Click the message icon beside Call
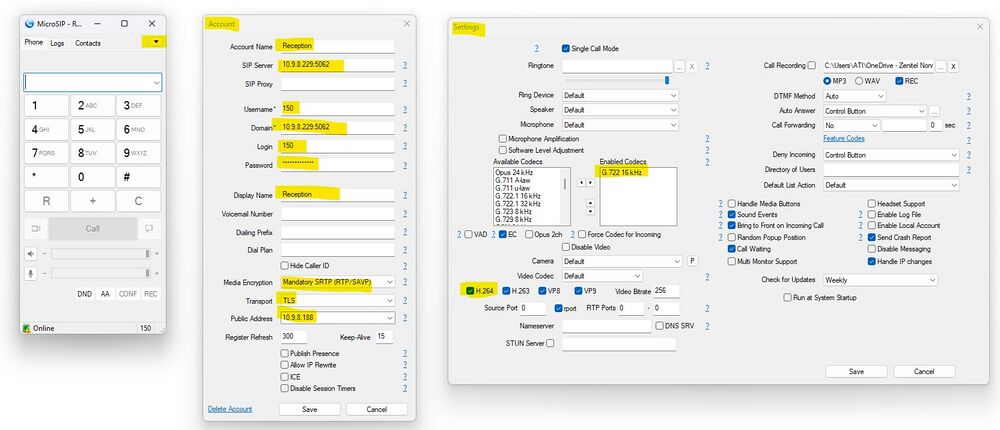The width and height of the screenshot is (1000, 430). point(149,228)
